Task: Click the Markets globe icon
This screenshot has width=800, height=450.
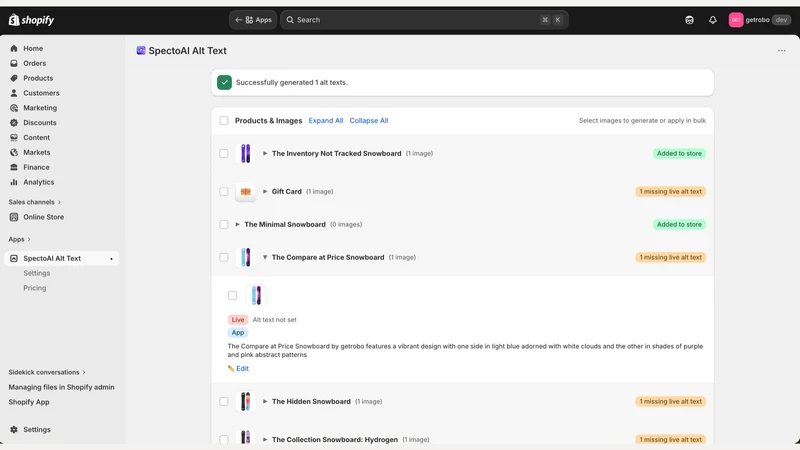Action: click(x=14, y=152)
